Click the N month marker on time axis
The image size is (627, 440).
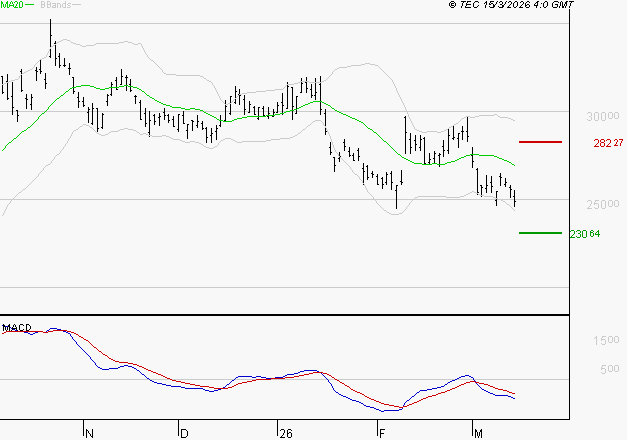[90, 433]
